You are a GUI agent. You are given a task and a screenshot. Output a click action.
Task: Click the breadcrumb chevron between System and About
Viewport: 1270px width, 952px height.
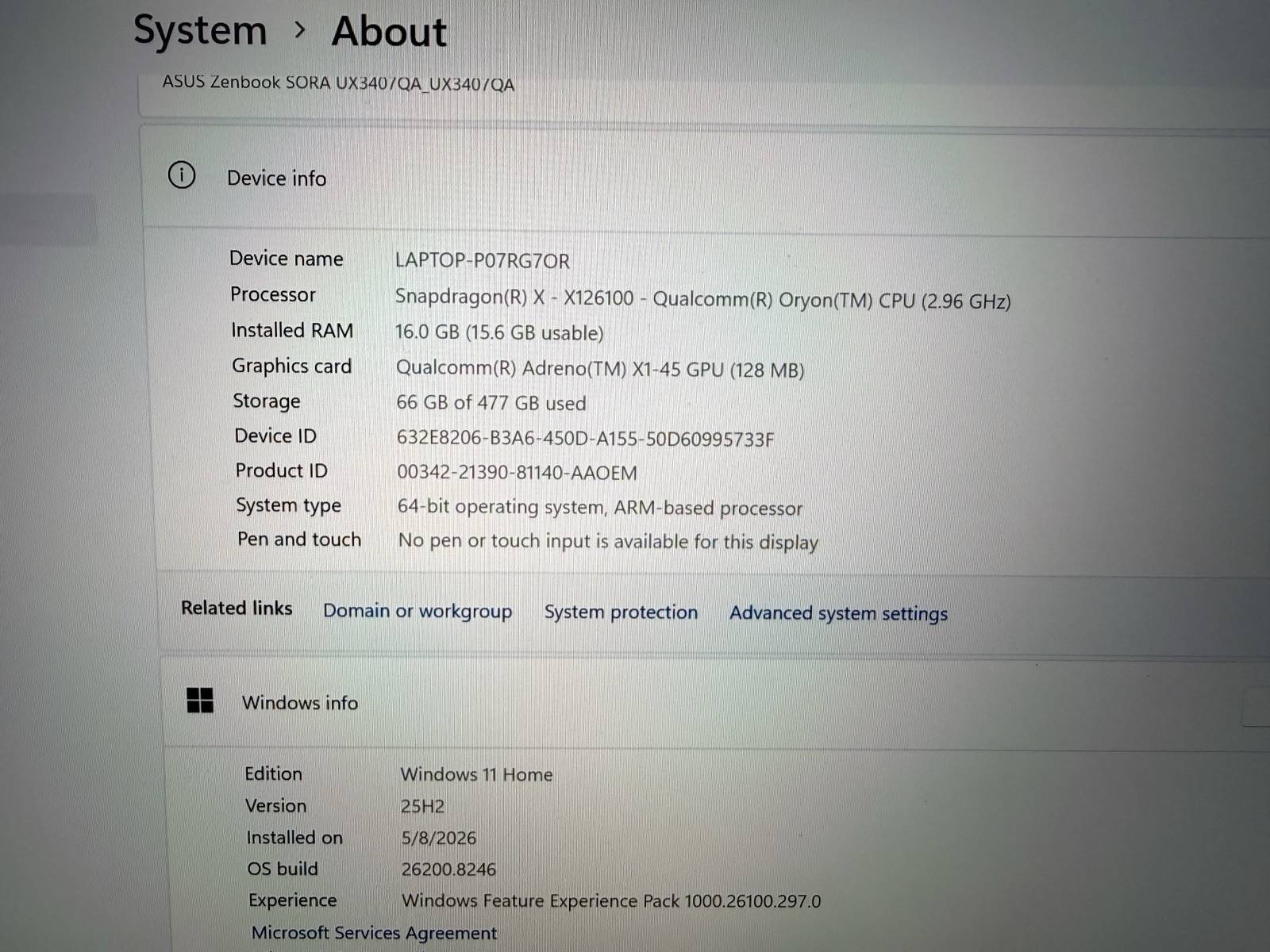click(x=299, y=30)
